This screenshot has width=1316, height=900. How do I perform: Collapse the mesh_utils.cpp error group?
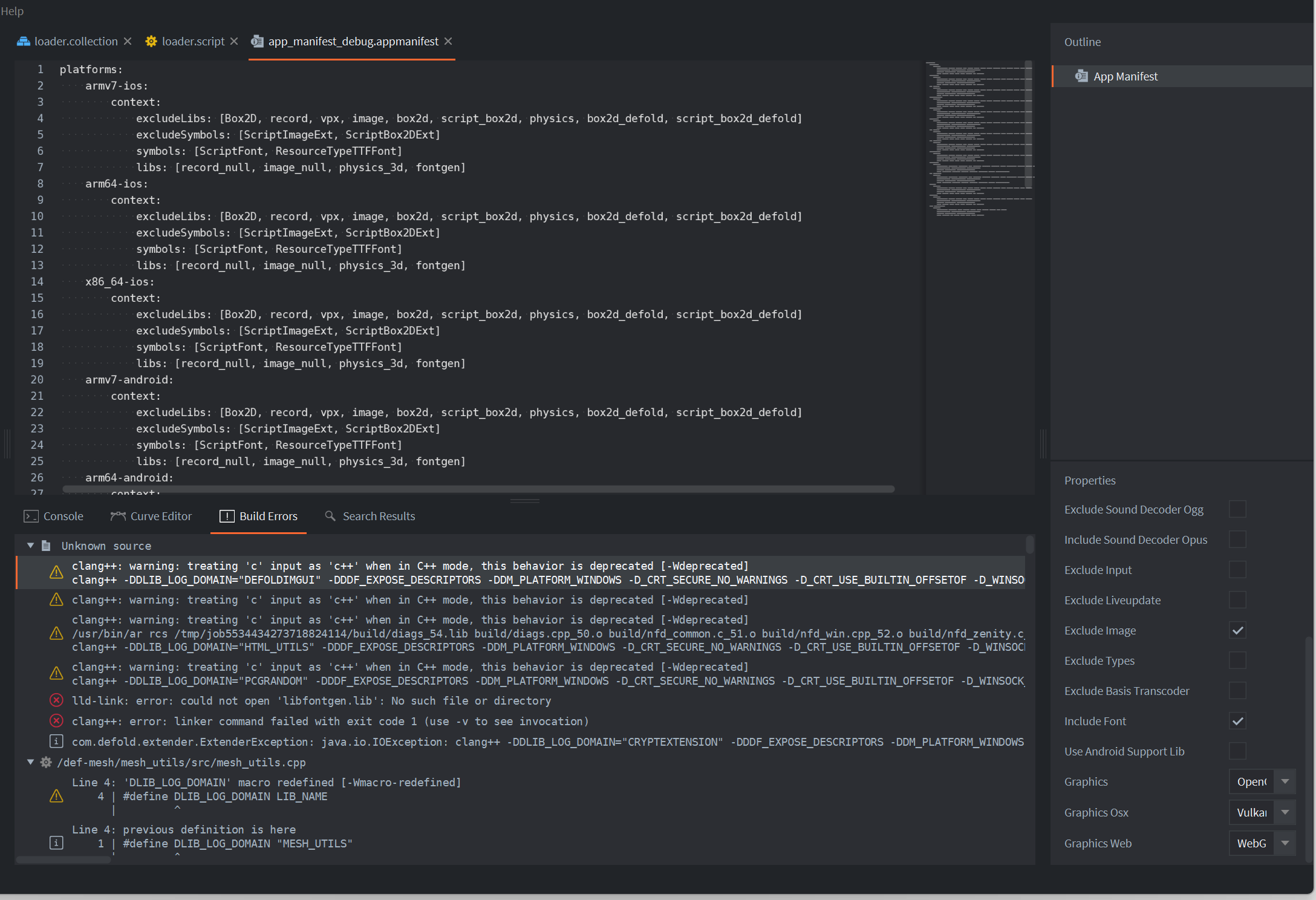30,762
